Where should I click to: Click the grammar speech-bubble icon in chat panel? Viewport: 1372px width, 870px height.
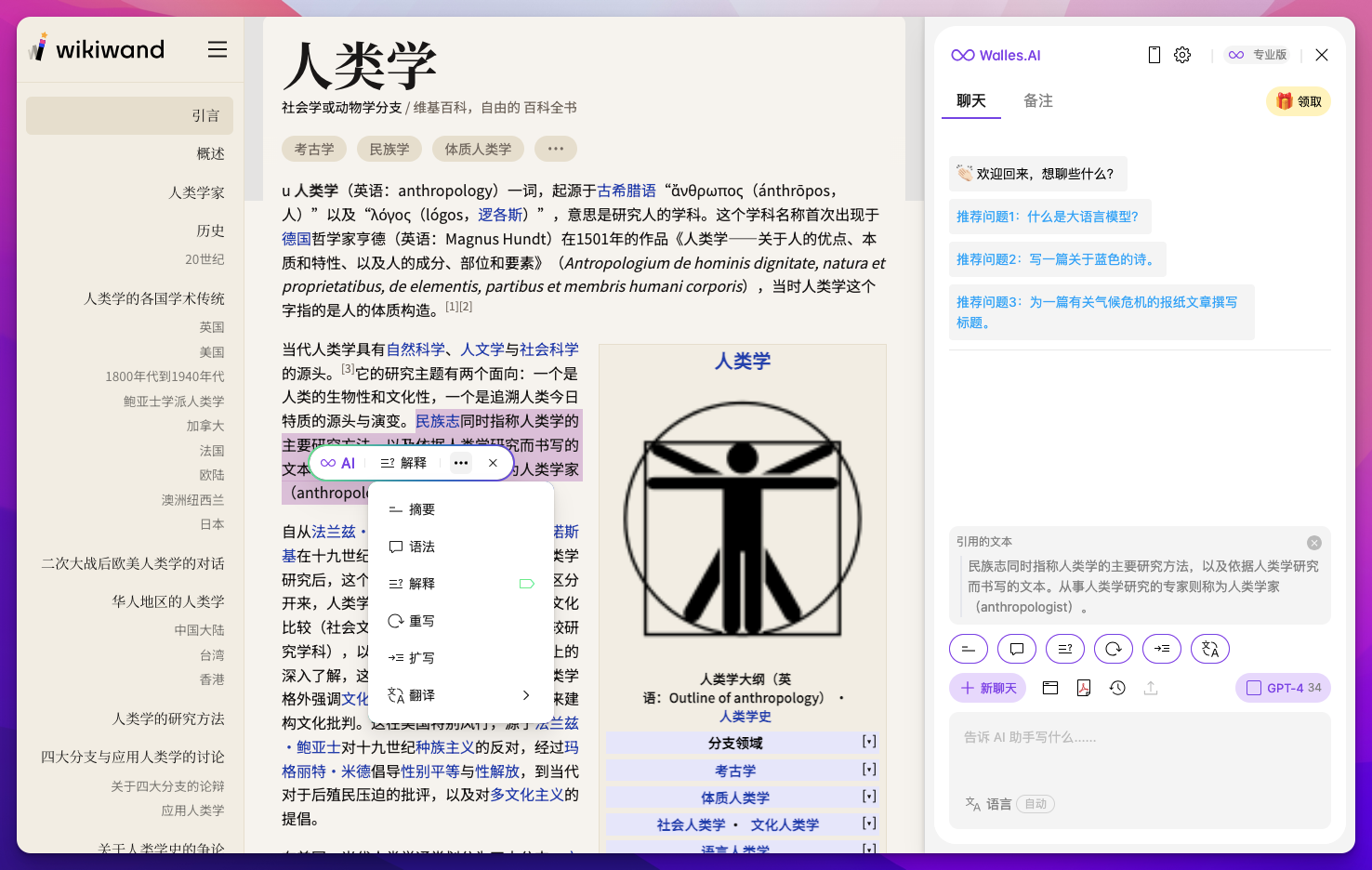pyautogui.click(x=1017, y=649)
